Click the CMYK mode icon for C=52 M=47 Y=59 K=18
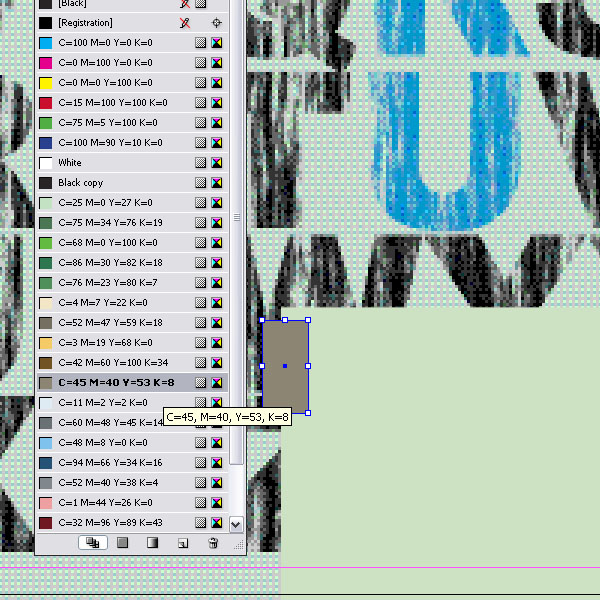 tap(217, 323)
